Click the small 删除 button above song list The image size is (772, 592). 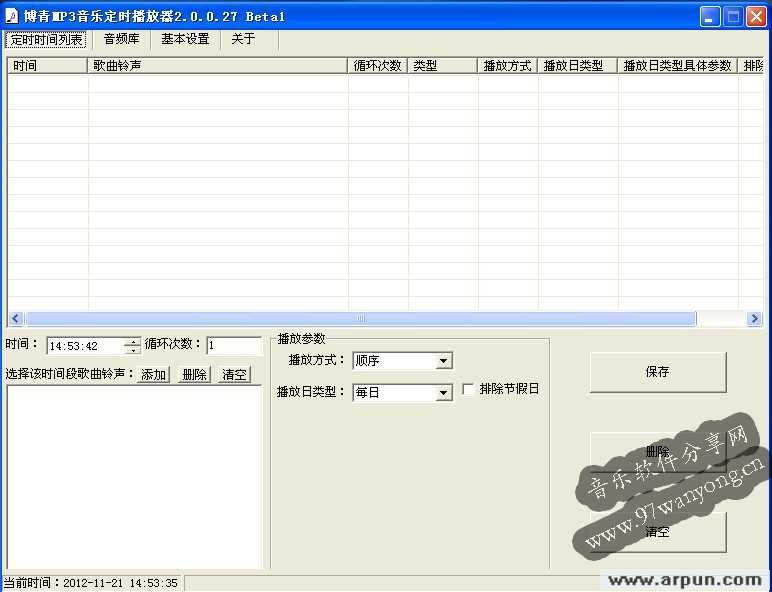point(194,375)
